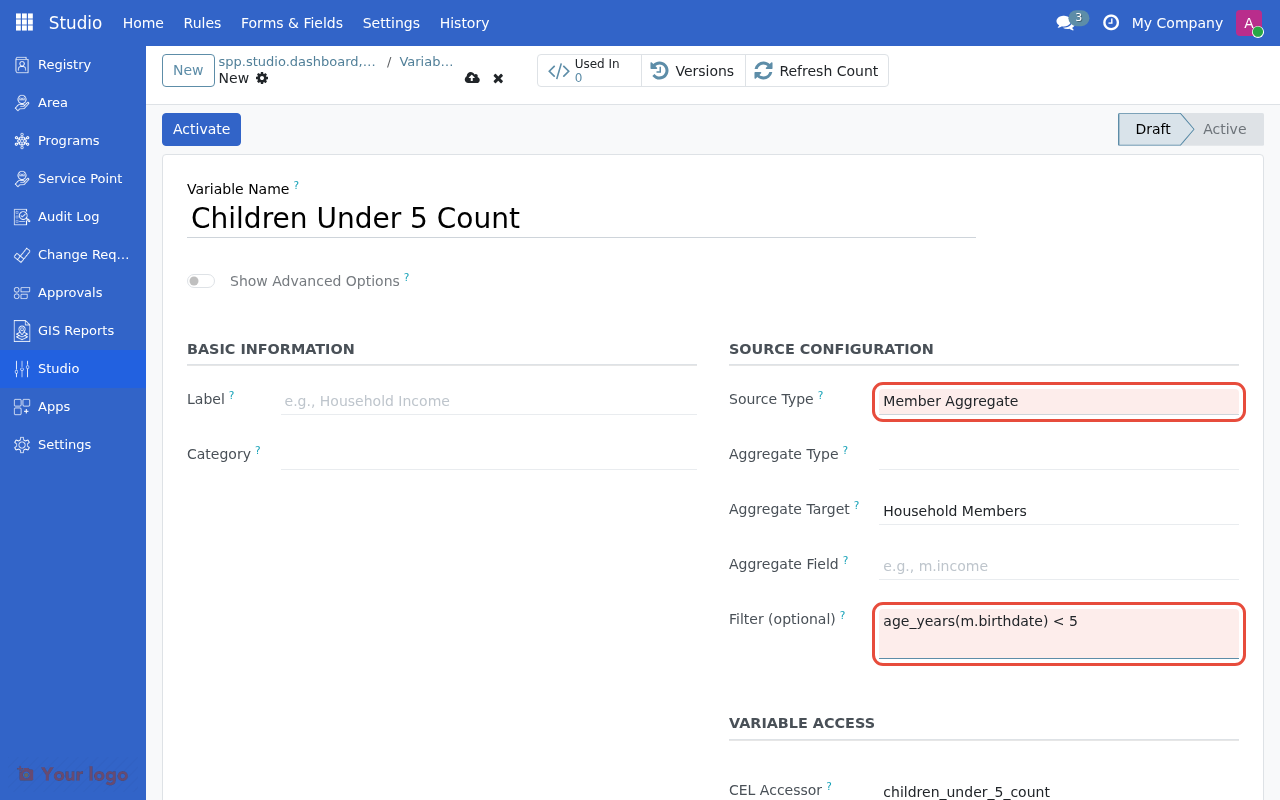The height and width of the screenshot is (800, 1280).
Task: Open the Source Type dropdown
Action: [1058, 401]
